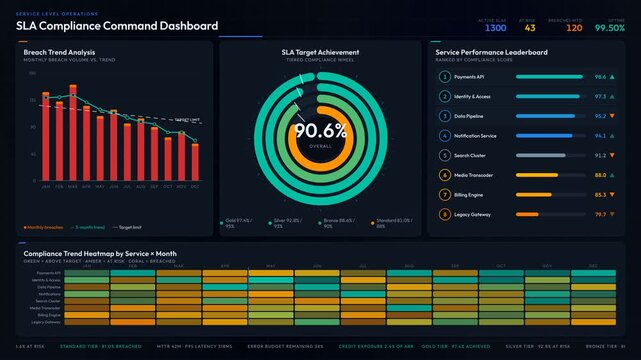
Task: Click the Payments API score 98.6
Action: 600,77
